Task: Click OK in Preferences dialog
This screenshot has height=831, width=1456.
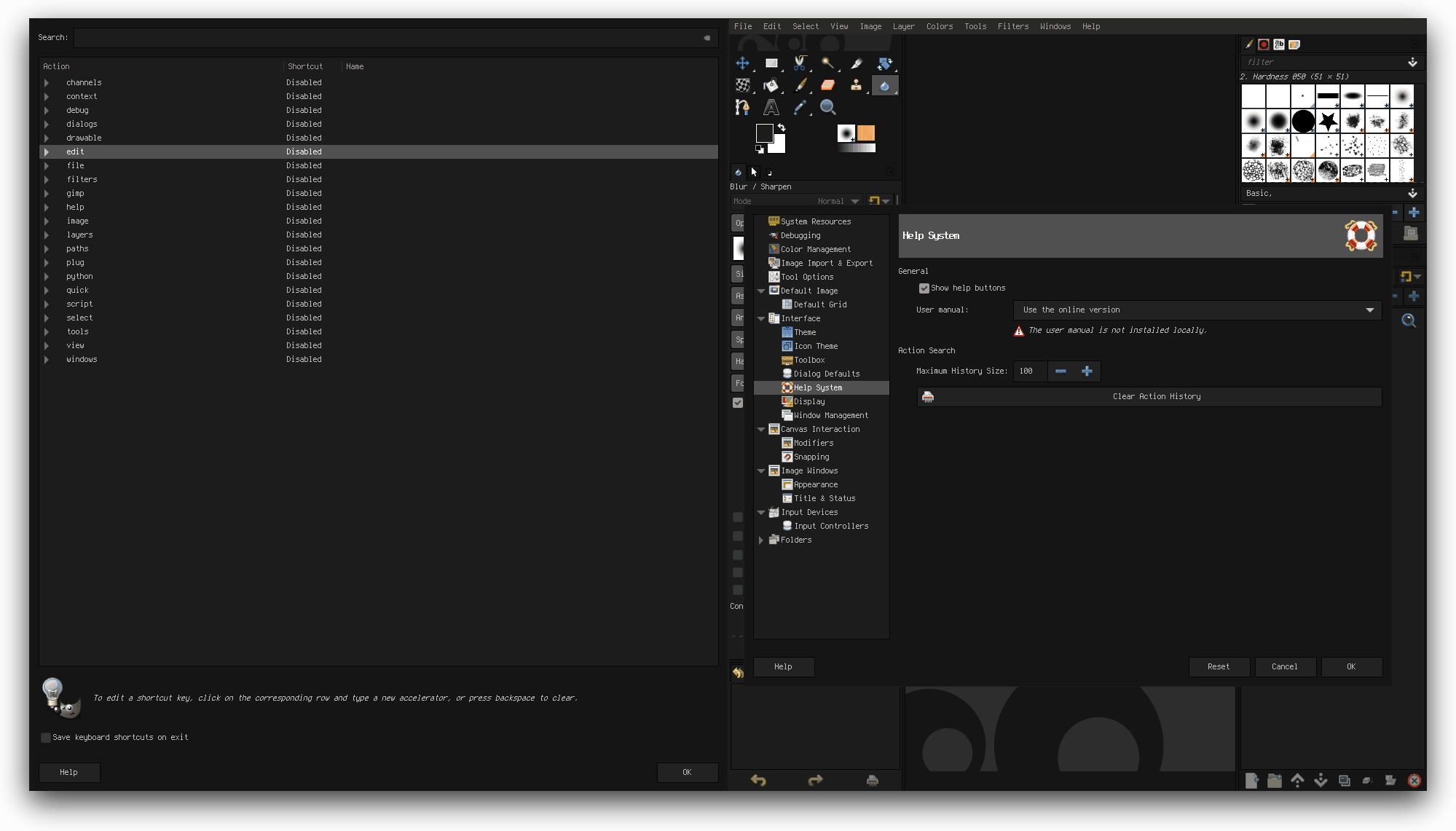Action: tap(1351, 667)
